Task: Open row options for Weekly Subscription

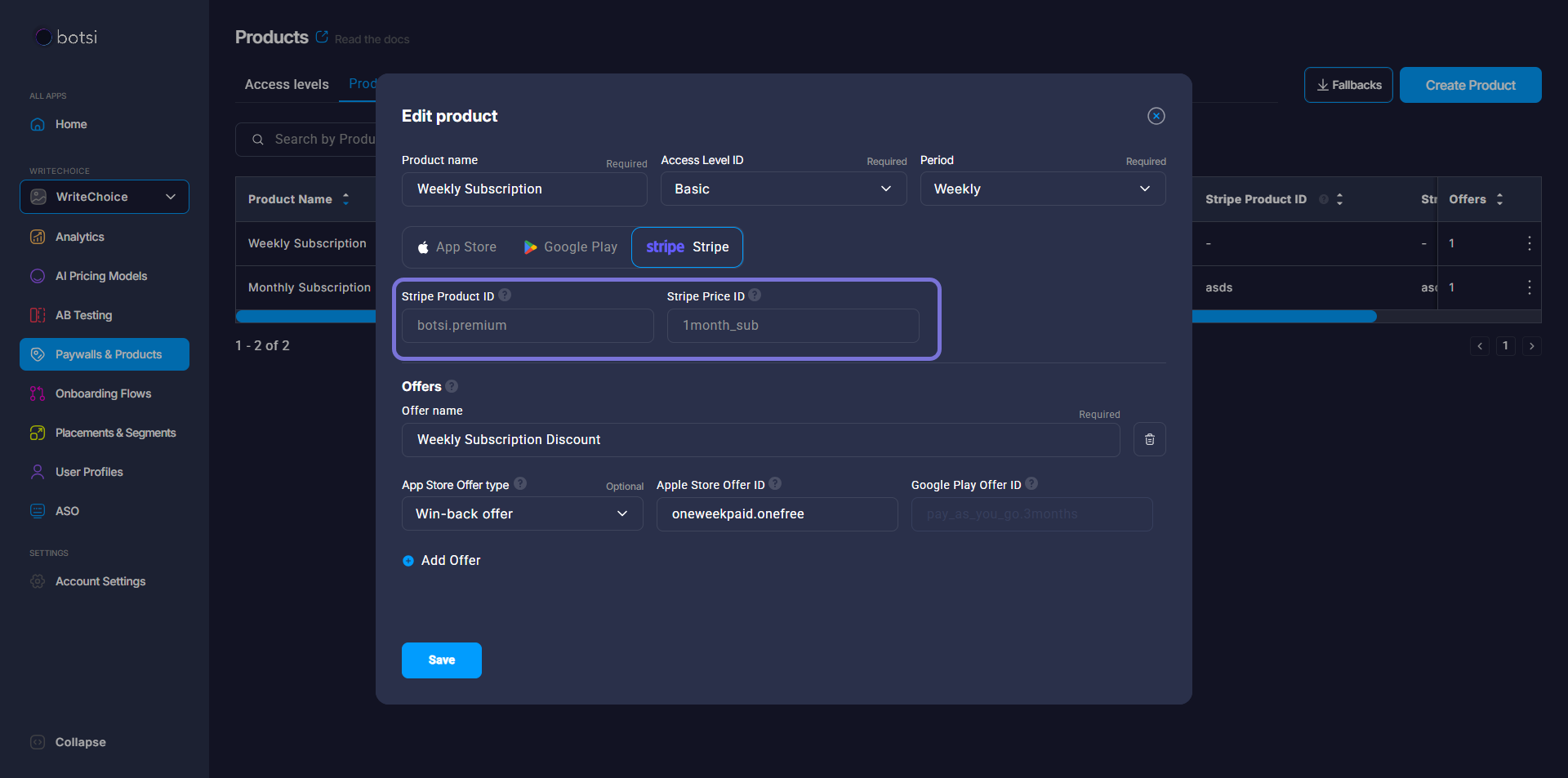Action: pyautogui.click(x=1529, y=243)
